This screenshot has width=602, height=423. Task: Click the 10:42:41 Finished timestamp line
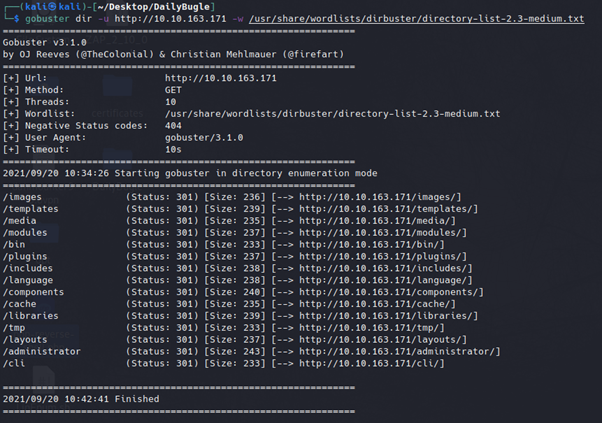[x=81, y=399]
